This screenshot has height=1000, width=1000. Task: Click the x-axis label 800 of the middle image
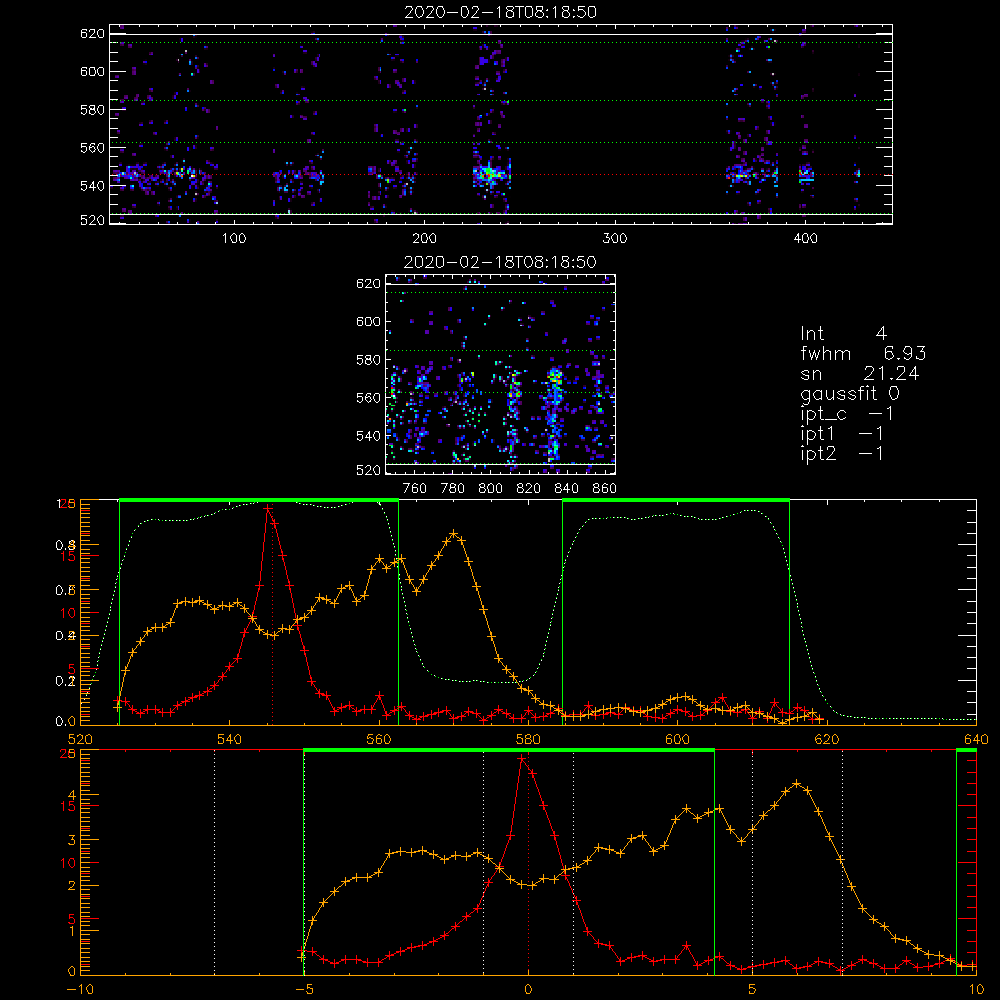point(490,489)
